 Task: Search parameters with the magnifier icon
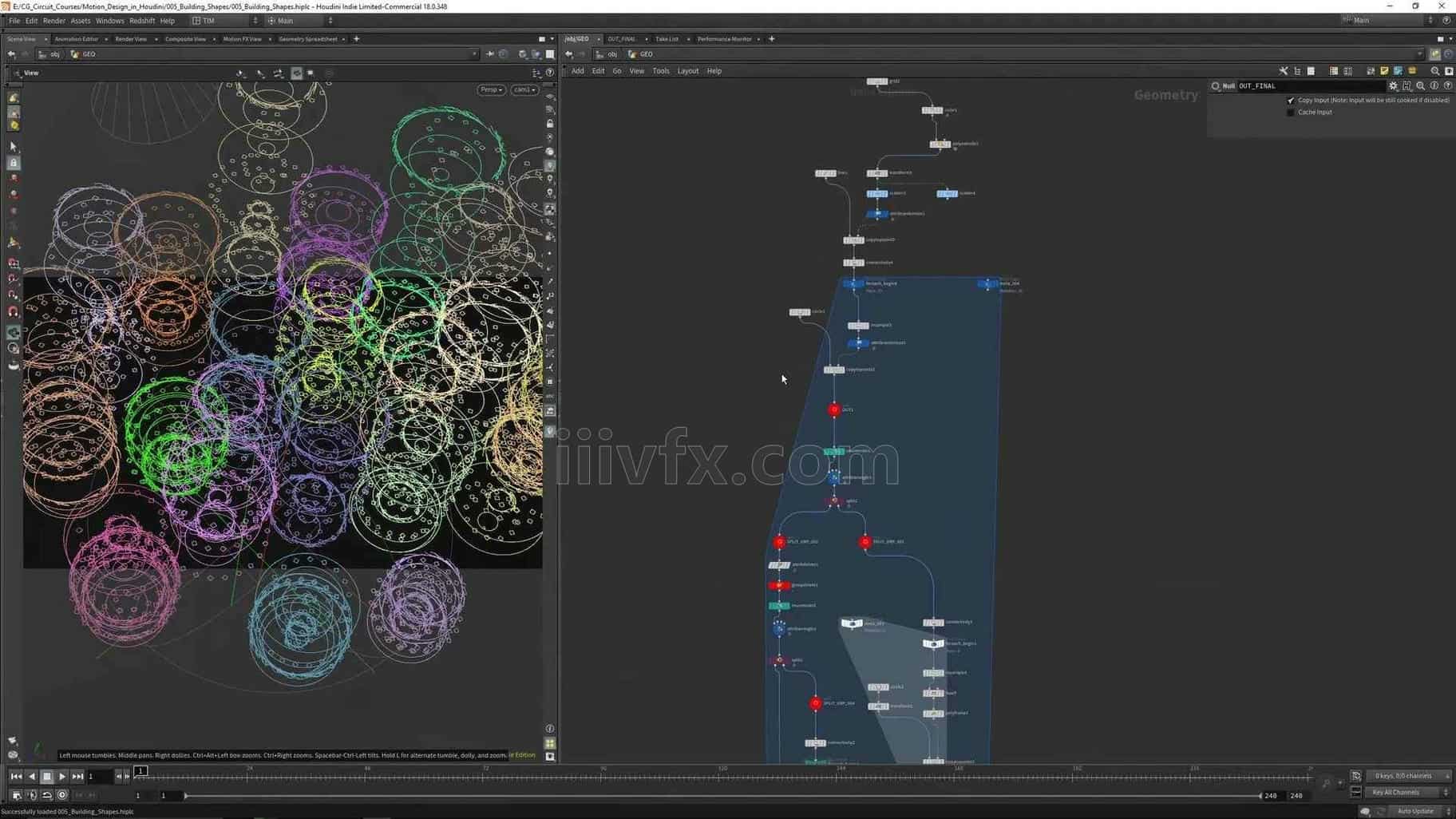coord(1420,86)
